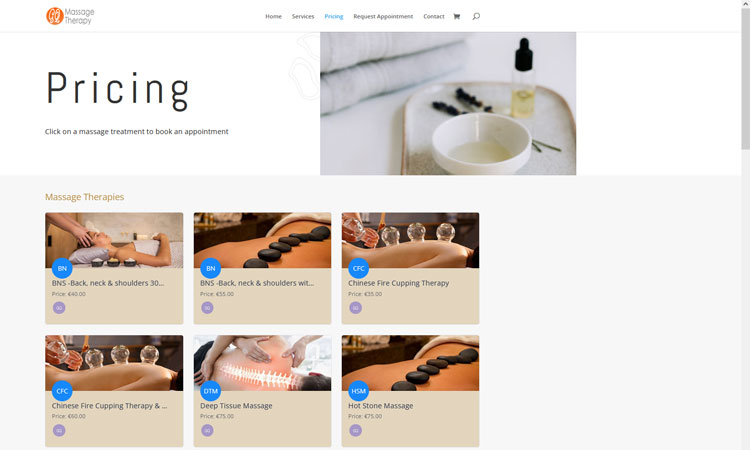Image resolution: width=750 pixels, height=450 pixels.
Task: Click the vertical page scrollbar
Action: click(x=745, y=225)
